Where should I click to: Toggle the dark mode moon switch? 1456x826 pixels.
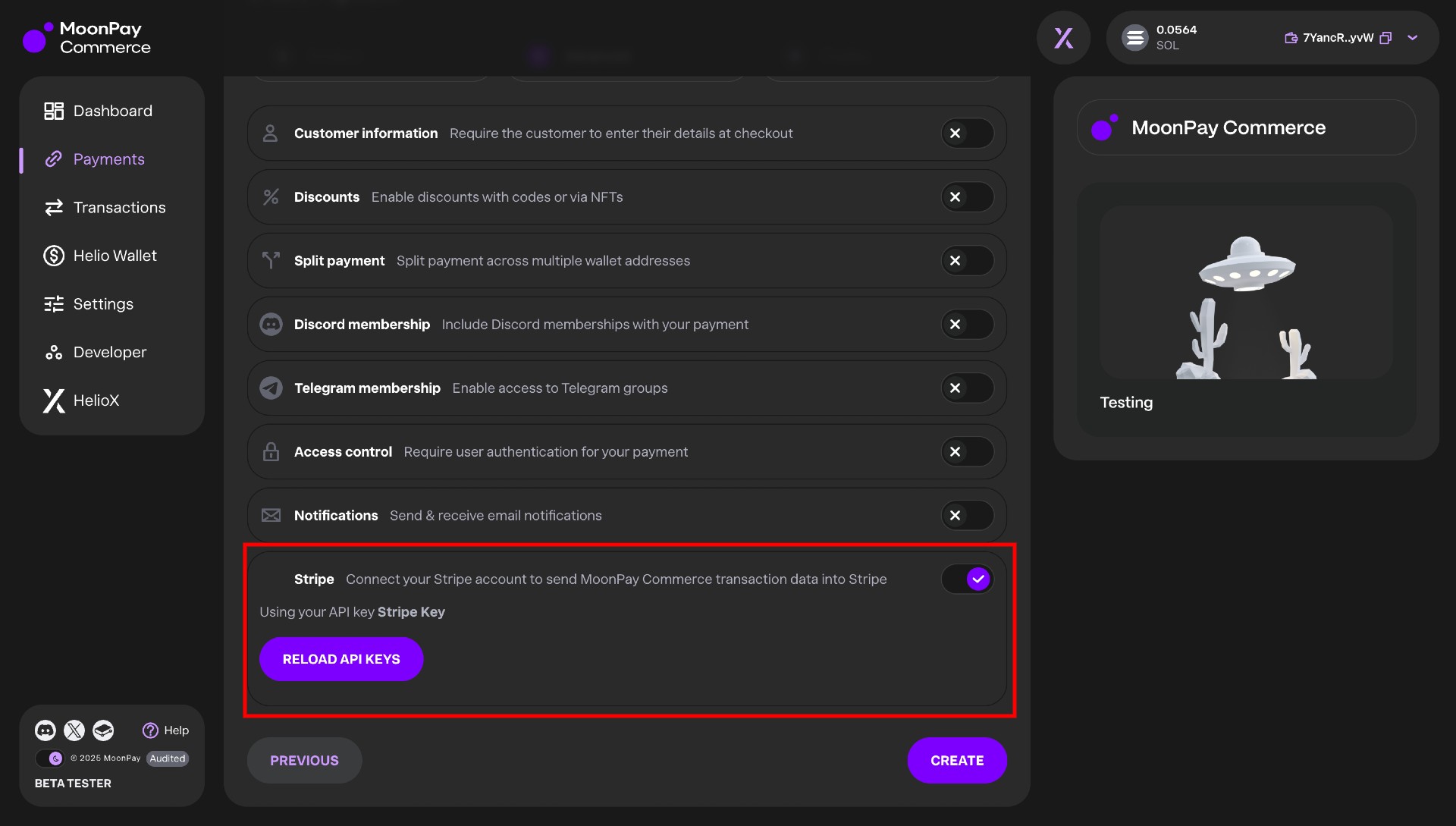click(51, 758)
